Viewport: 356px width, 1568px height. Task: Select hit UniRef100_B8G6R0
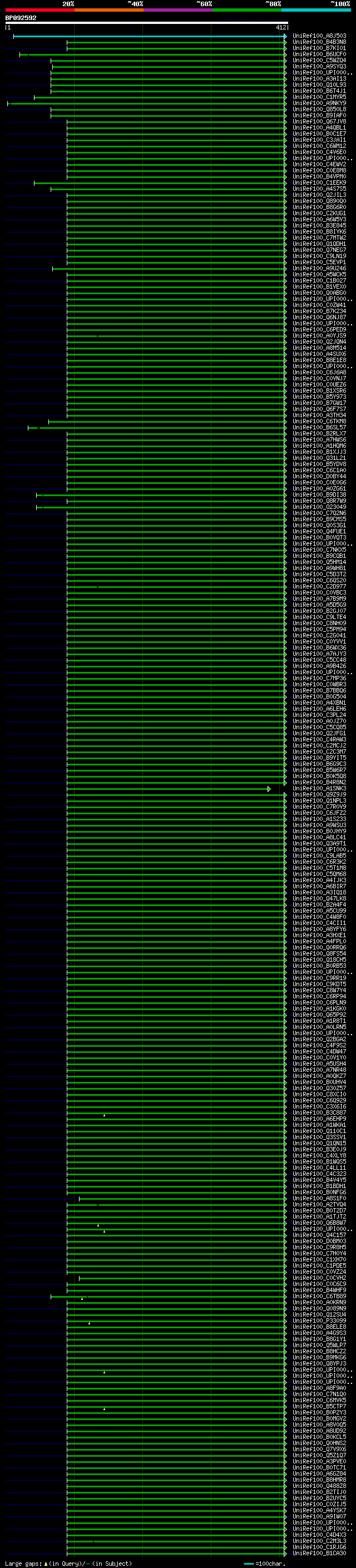coord(319,207)
